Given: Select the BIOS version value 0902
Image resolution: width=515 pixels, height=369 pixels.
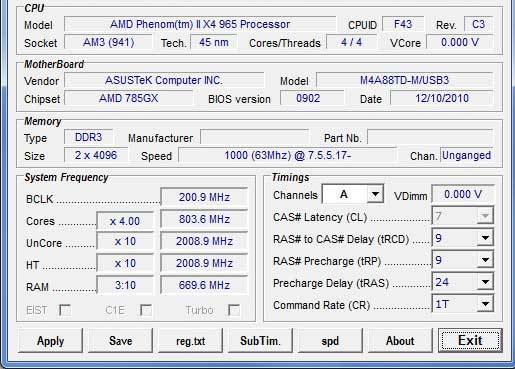Looking at the screenshot, I should click(312, 98).
